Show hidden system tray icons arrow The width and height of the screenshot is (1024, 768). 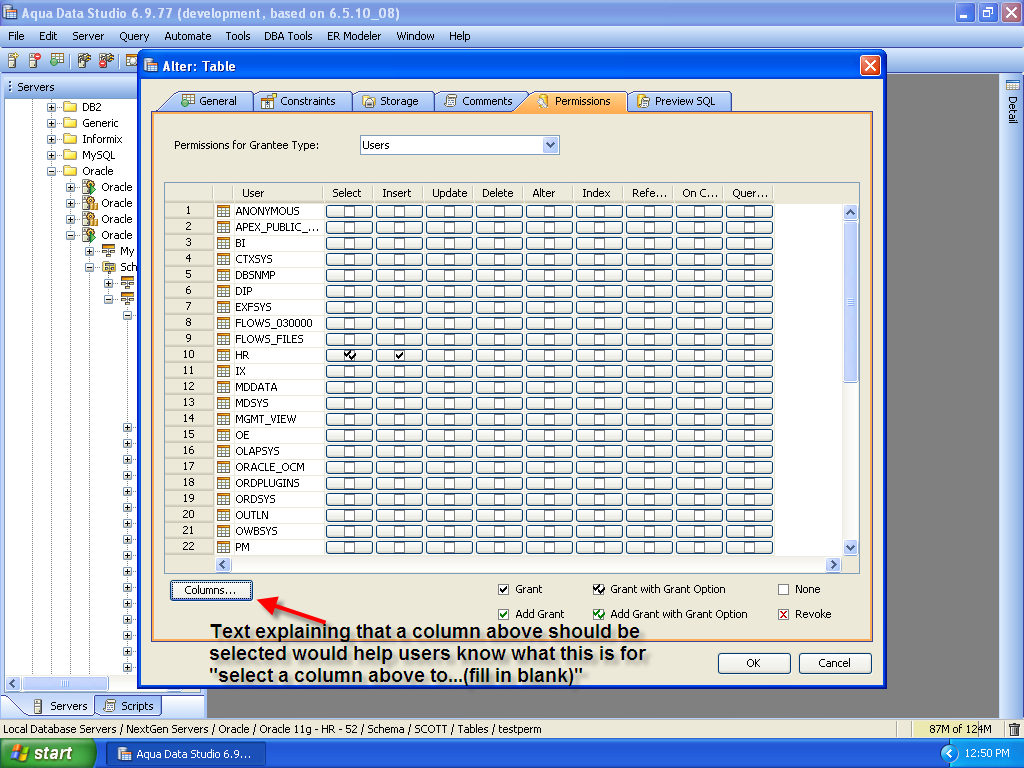(948, 754)
